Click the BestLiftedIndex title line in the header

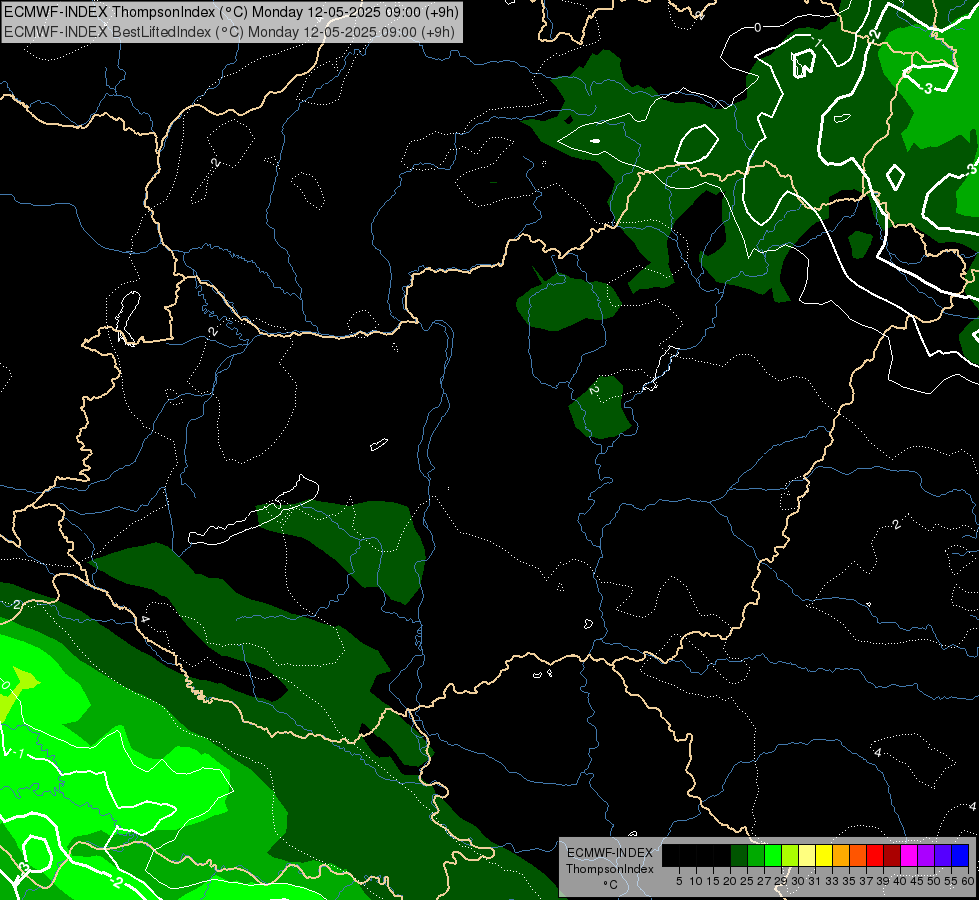(x=230, y=32)
